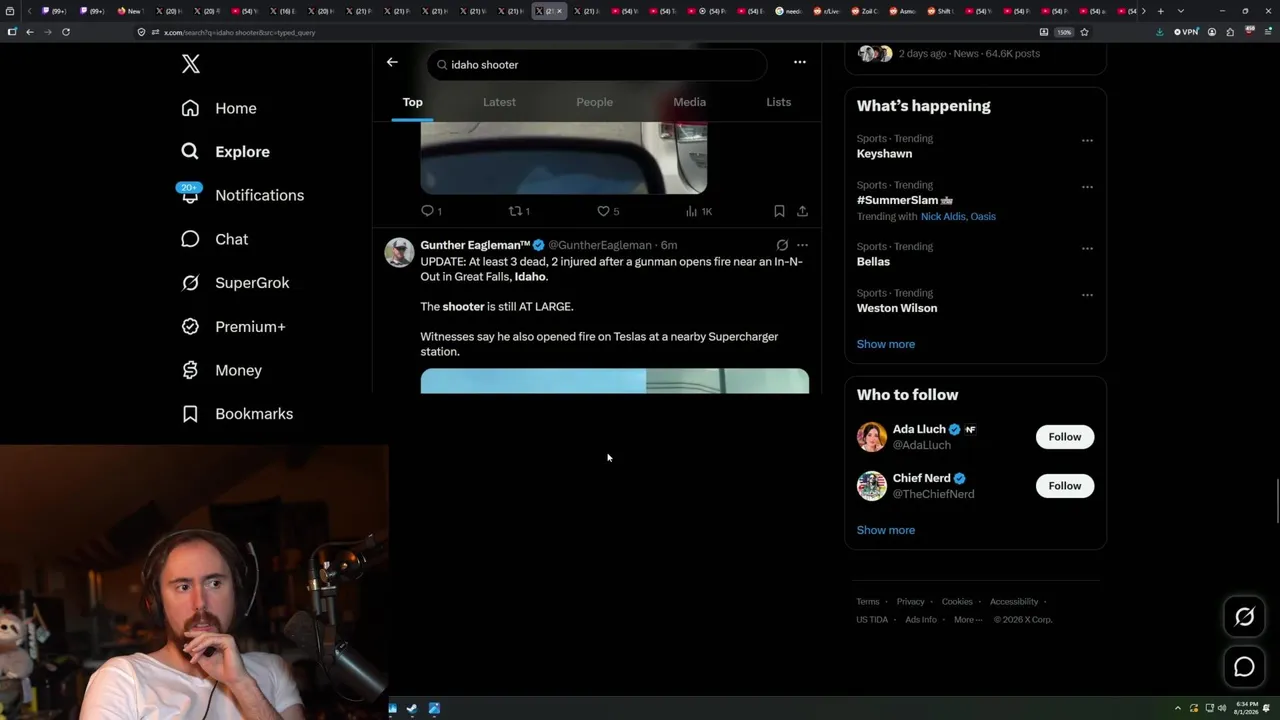Show more trends under What's happening
Viewport: 1280px width, 720px height.
click(886, 344)
